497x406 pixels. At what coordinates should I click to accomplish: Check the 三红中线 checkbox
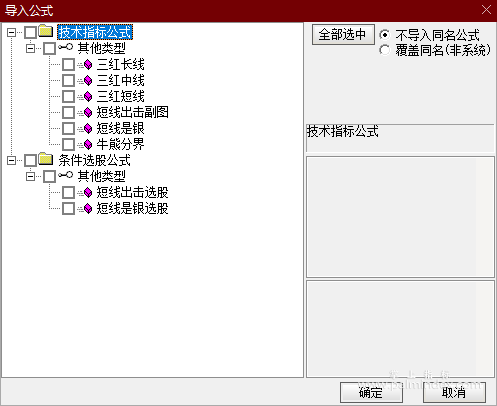68,80
